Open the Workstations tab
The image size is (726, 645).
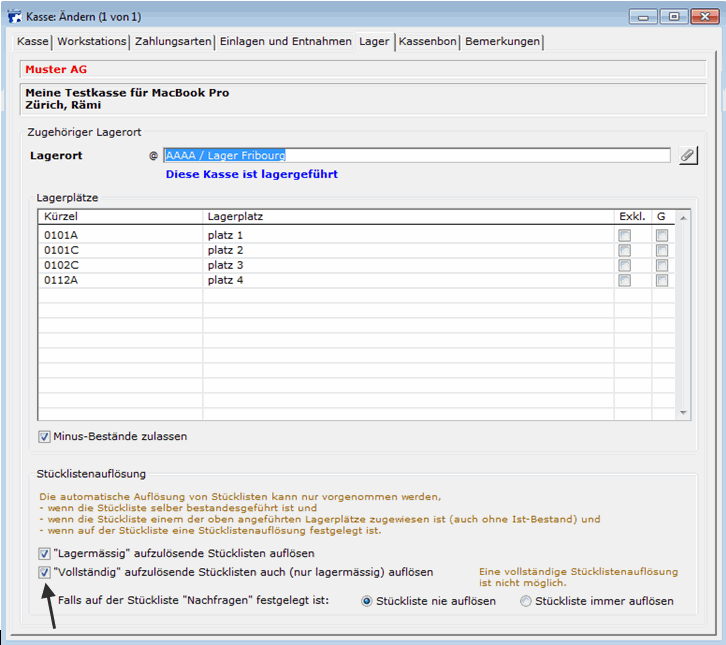point(92,41)
